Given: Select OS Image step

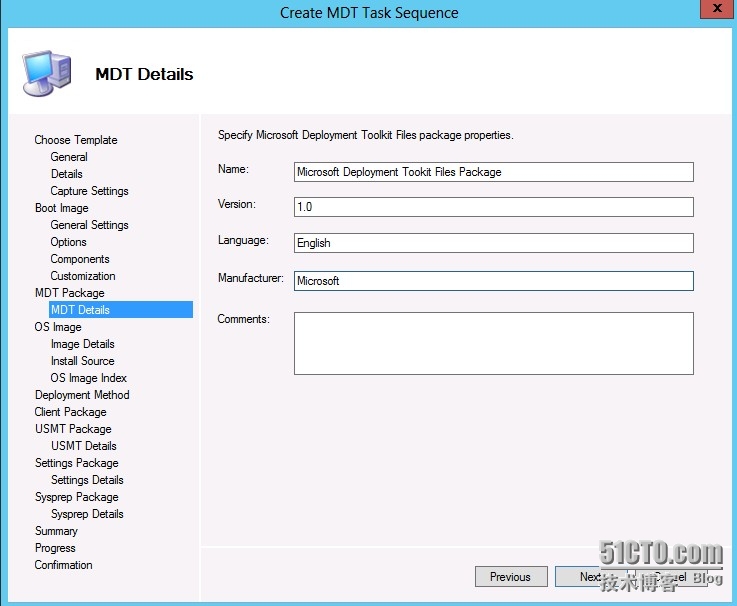Looking at the screenshot, I should tap(58, 327).
